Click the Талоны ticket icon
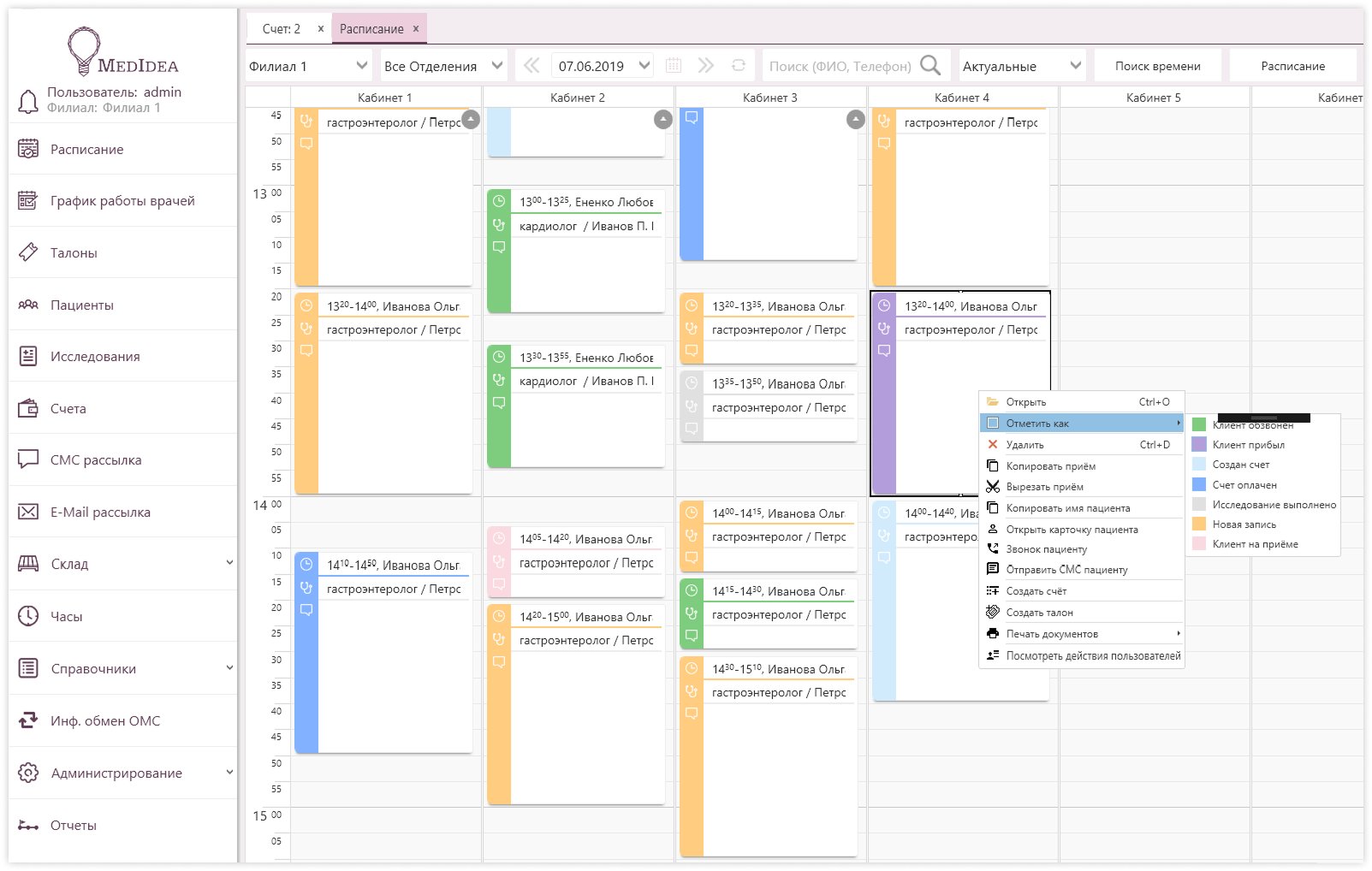Screen dimensions: 1372x871 pos(28,252)
